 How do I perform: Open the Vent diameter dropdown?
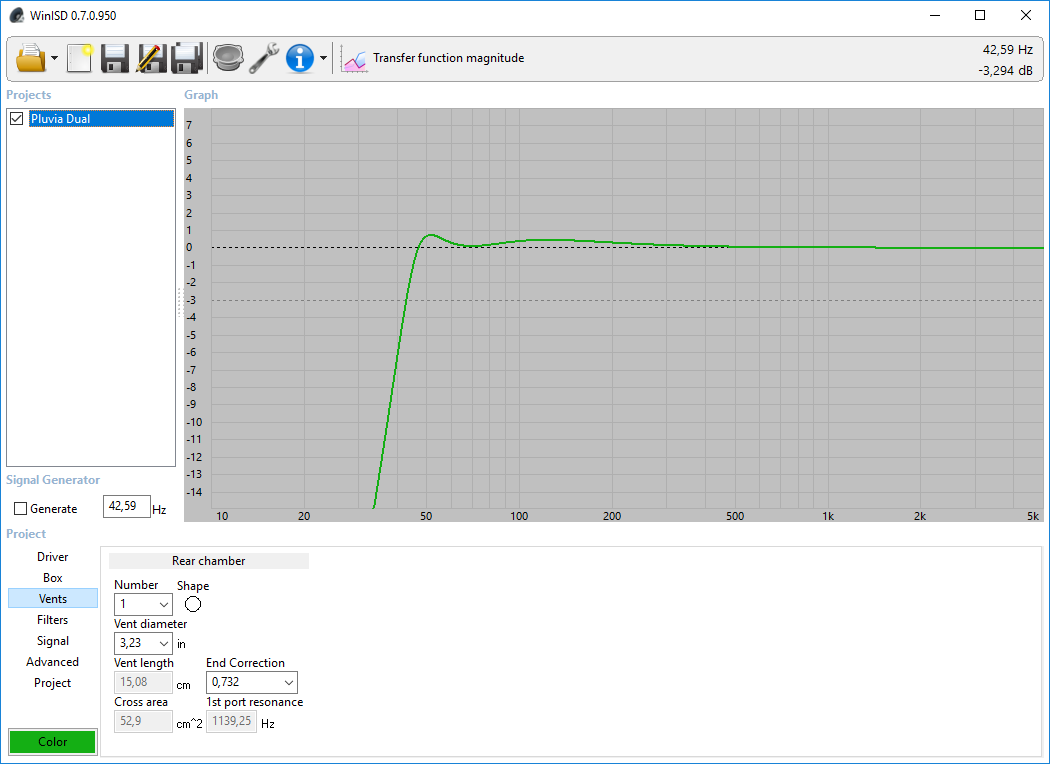tap(143, 643)
